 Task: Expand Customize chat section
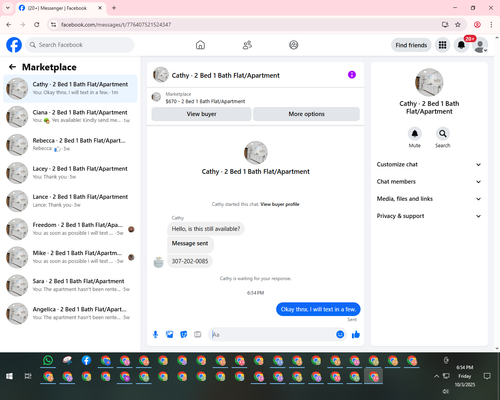point(429,164)
